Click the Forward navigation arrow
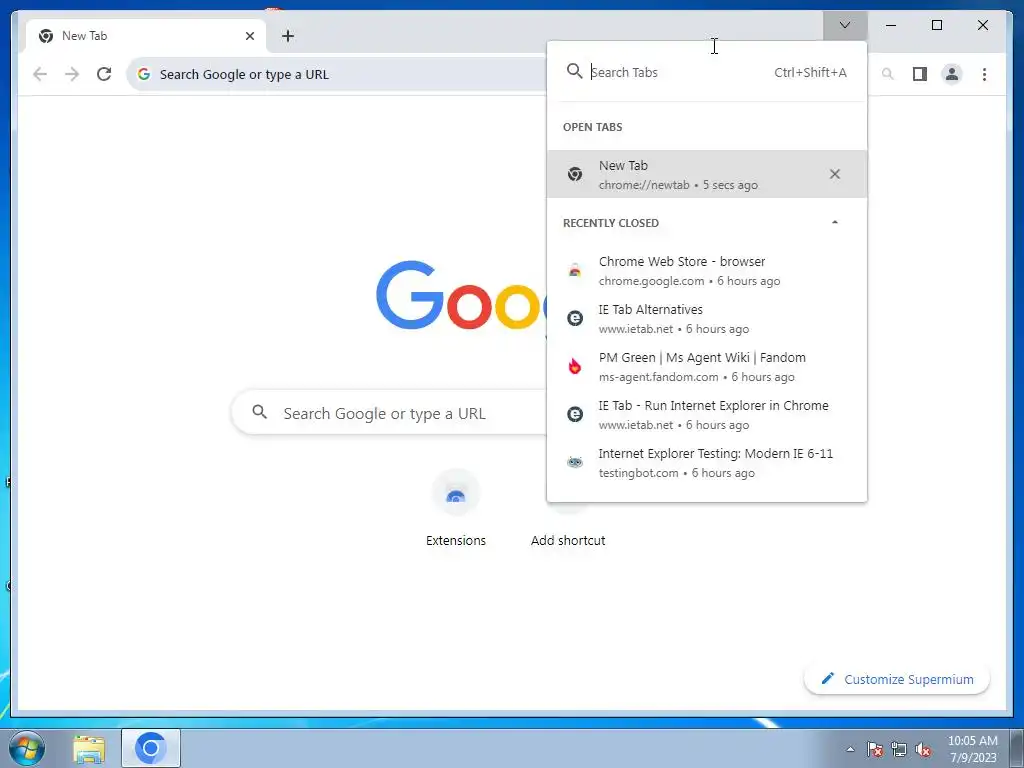This screenshot has height=768, width=1024. pyautogui.click(x=72, y=74)
